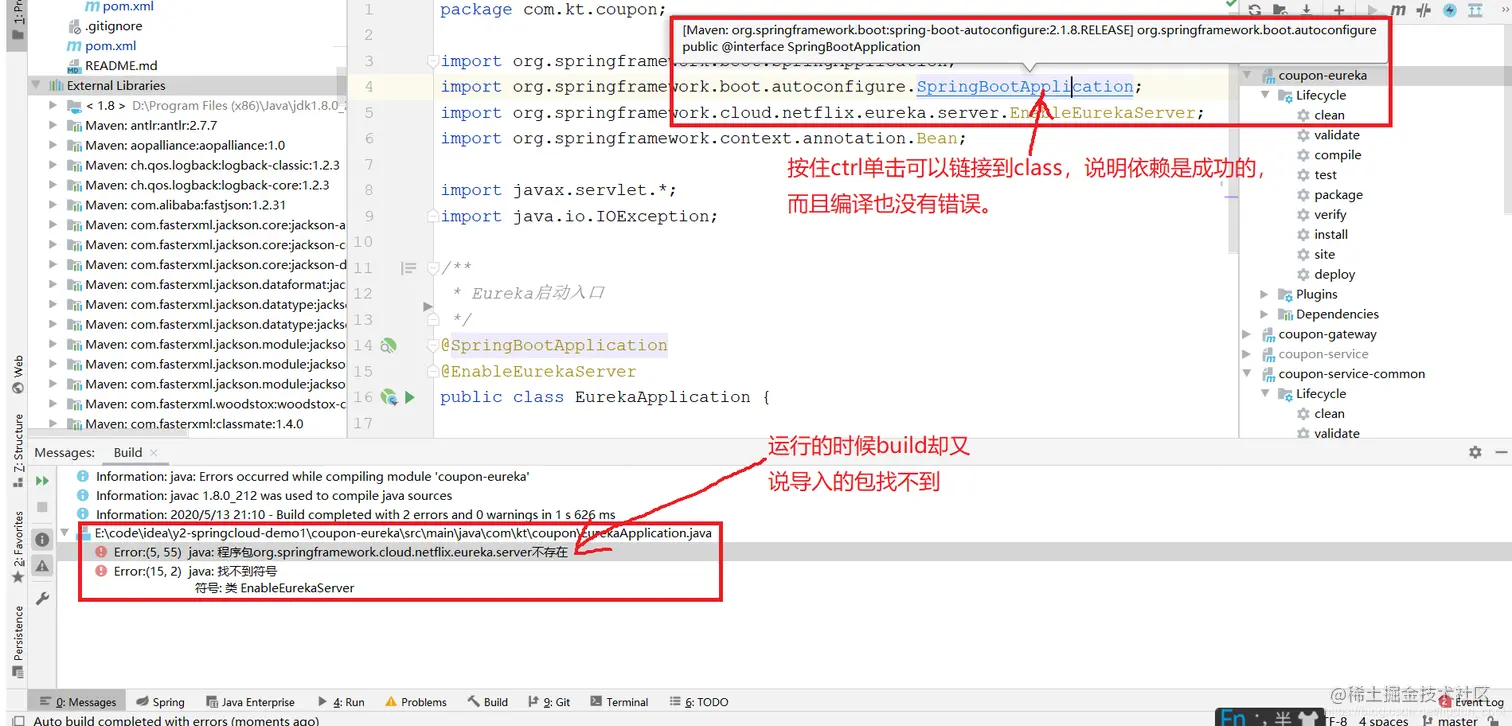Image resolution: width=1512 pixels, height=726 pixels.
Task: Click the Spring bean gutter icon on line 16
Action: (x=388, y=397)
